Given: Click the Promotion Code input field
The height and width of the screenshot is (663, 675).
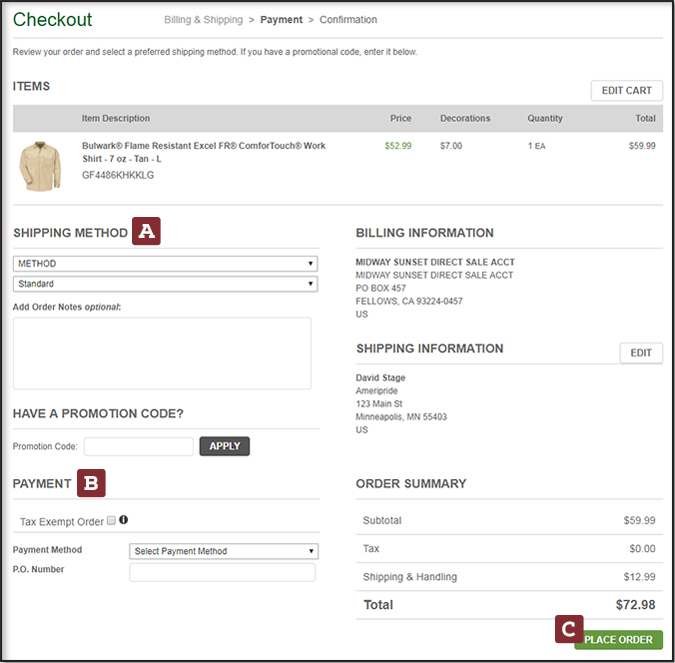Looking at the screenshot, I should (138, 446).
